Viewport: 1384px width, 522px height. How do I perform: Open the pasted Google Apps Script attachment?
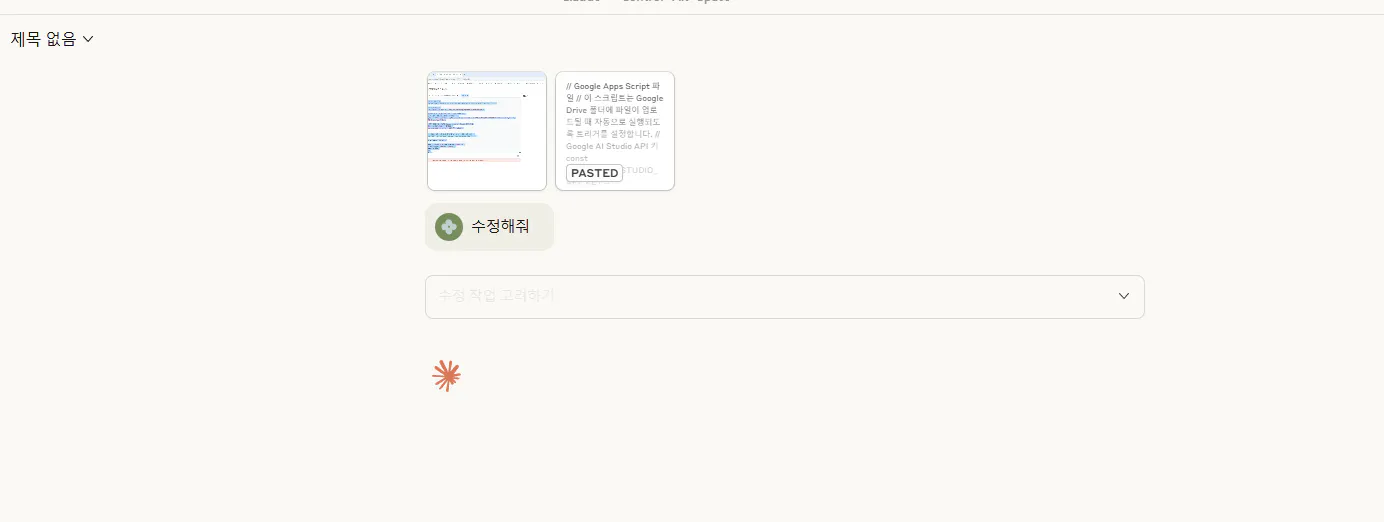615,131
